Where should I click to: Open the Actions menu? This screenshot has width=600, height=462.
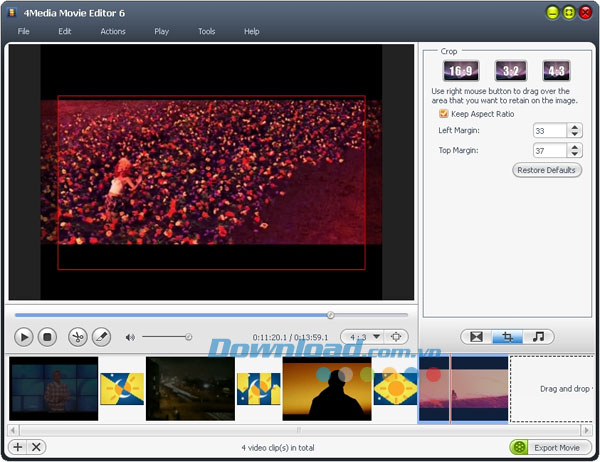(x=113, y=31)
